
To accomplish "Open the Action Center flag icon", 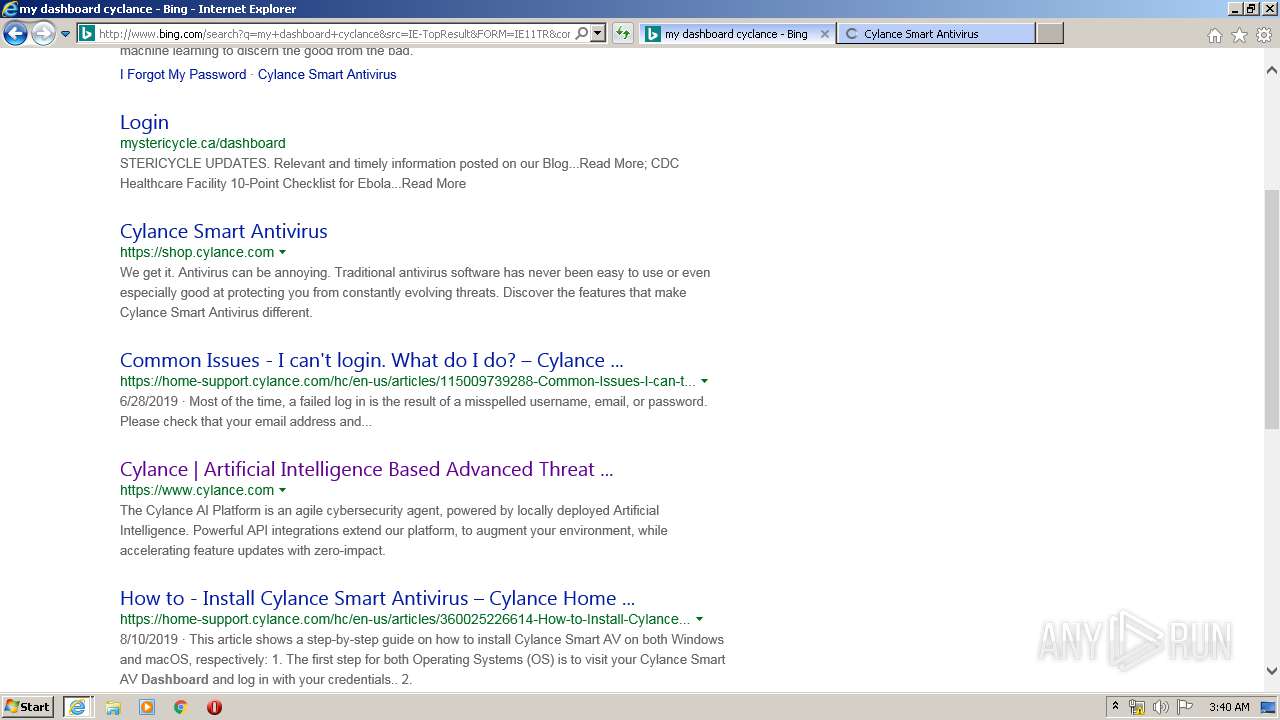I will pyautogui.click(x=1185, y=707).
